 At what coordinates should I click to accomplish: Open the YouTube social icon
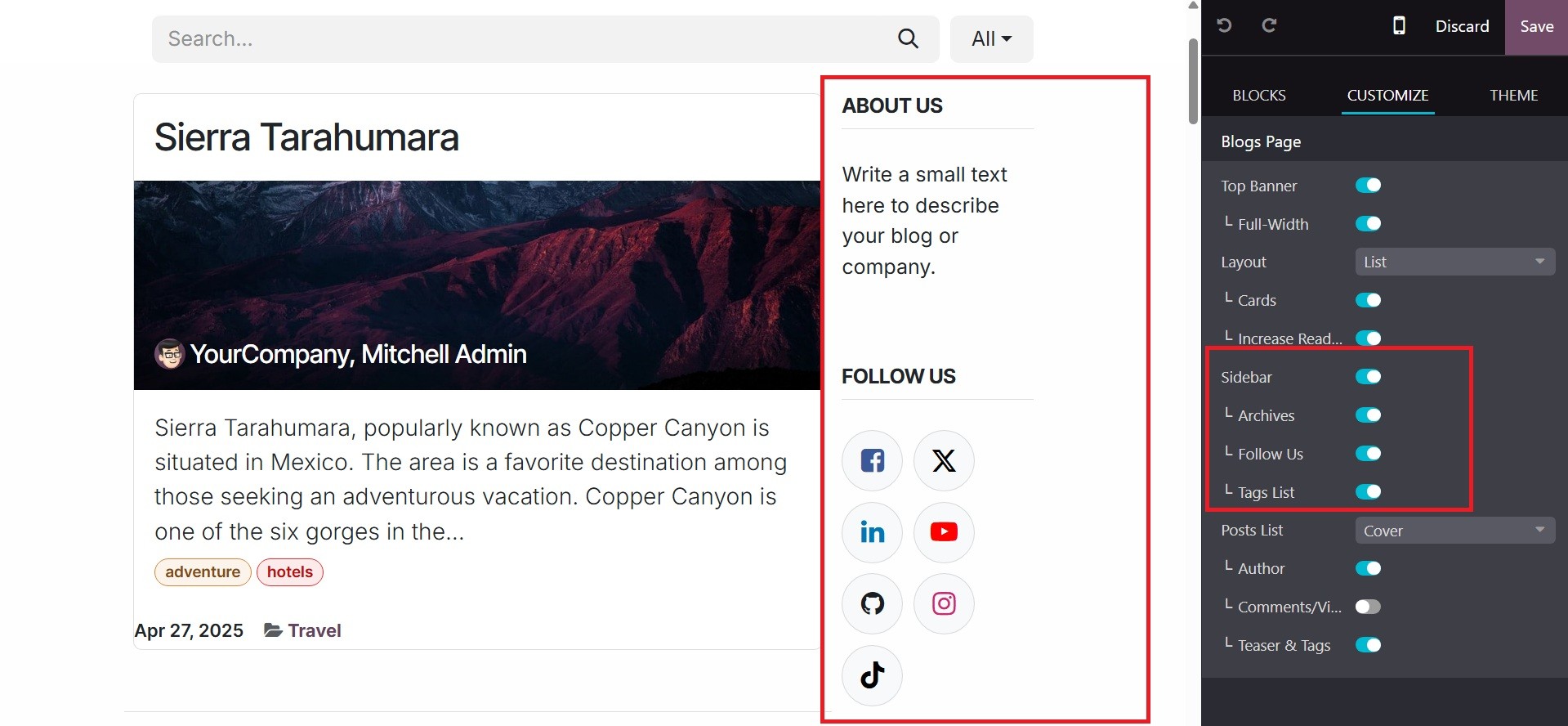click(x=944, y=532)
